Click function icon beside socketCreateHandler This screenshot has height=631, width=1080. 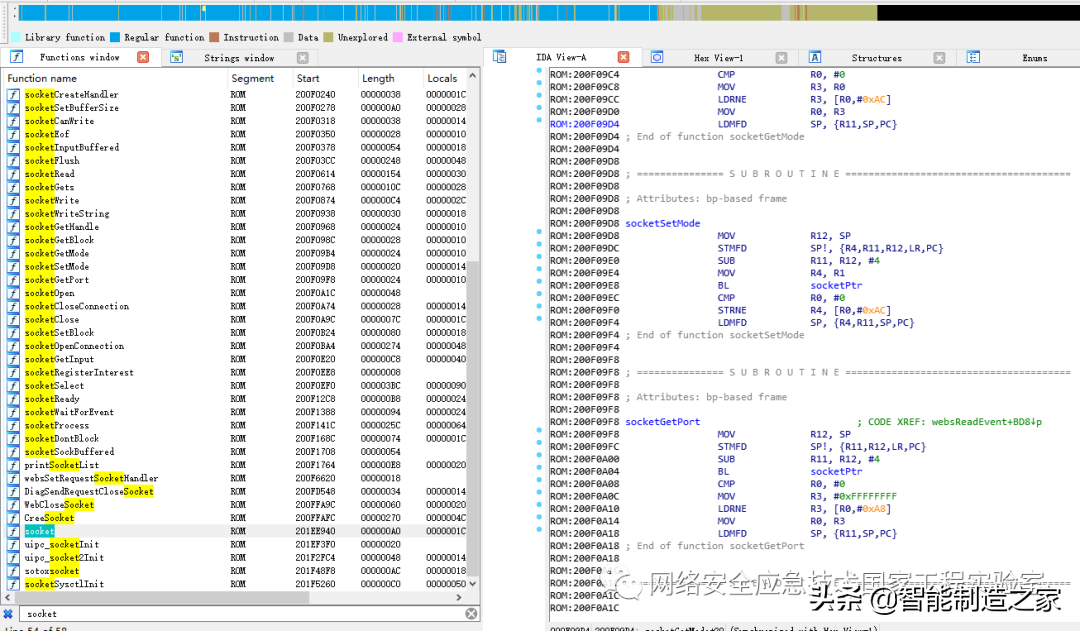coord(13,94)
